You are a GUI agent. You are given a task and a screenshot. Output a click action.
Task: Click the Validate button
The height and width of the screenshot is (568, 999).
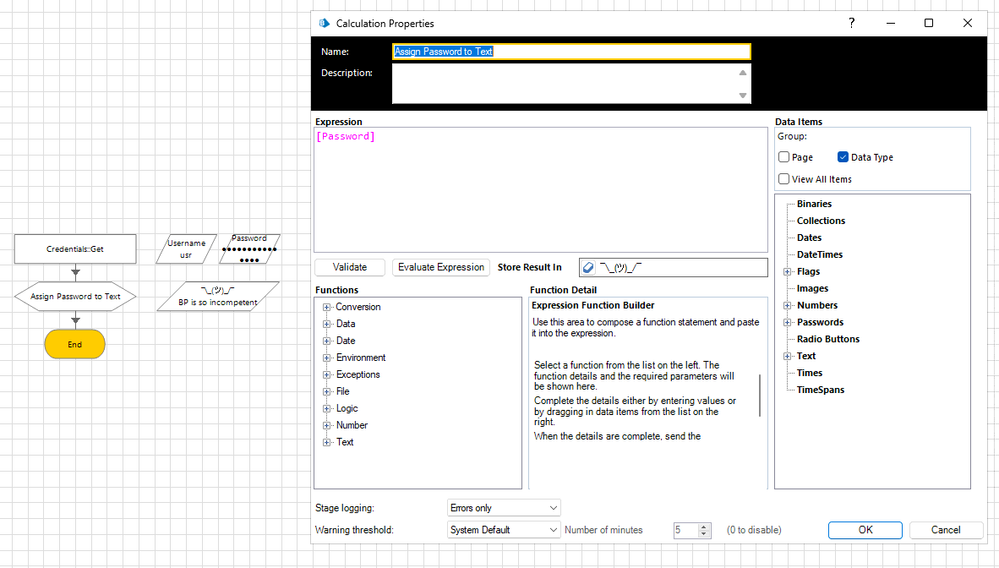[x=350, y=267]
